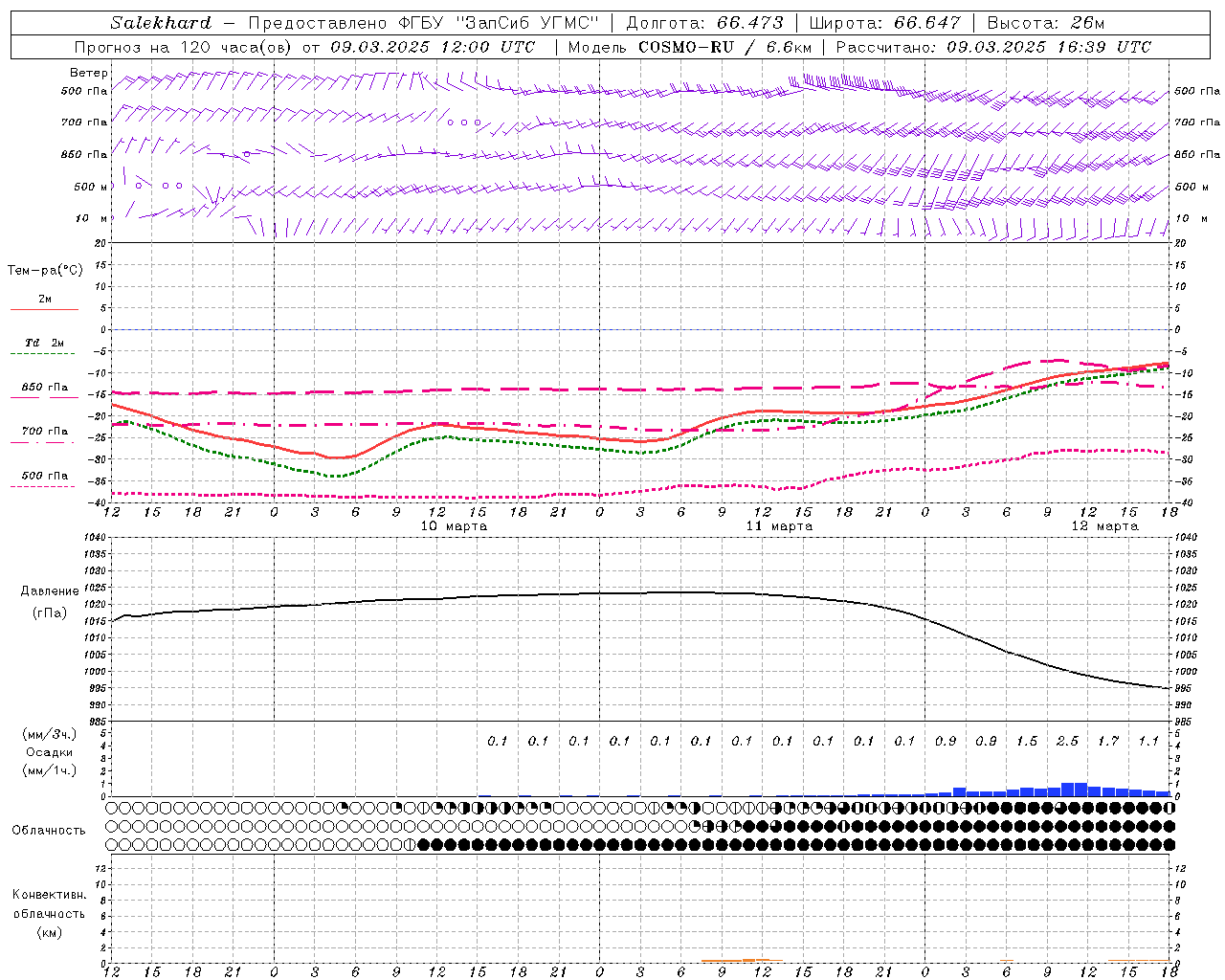This screenshot has width=1225, height=980.
Task: Click 'Рассчитано: 09.03.2025 16:39 UTC' text
Action: 993,47
